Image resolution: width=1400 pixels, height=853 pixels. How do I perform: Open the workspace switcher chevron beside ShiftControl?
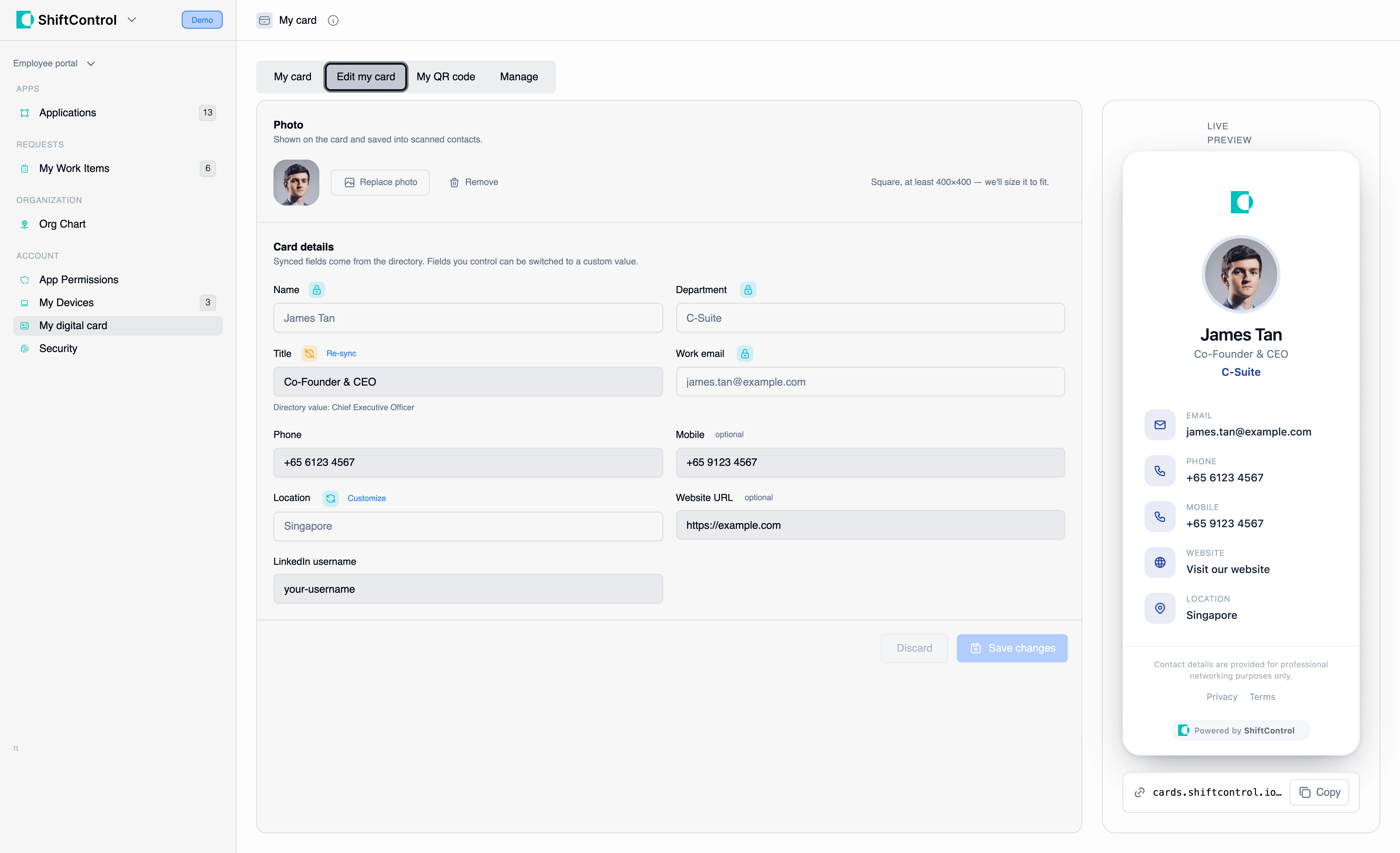point(132,20)
